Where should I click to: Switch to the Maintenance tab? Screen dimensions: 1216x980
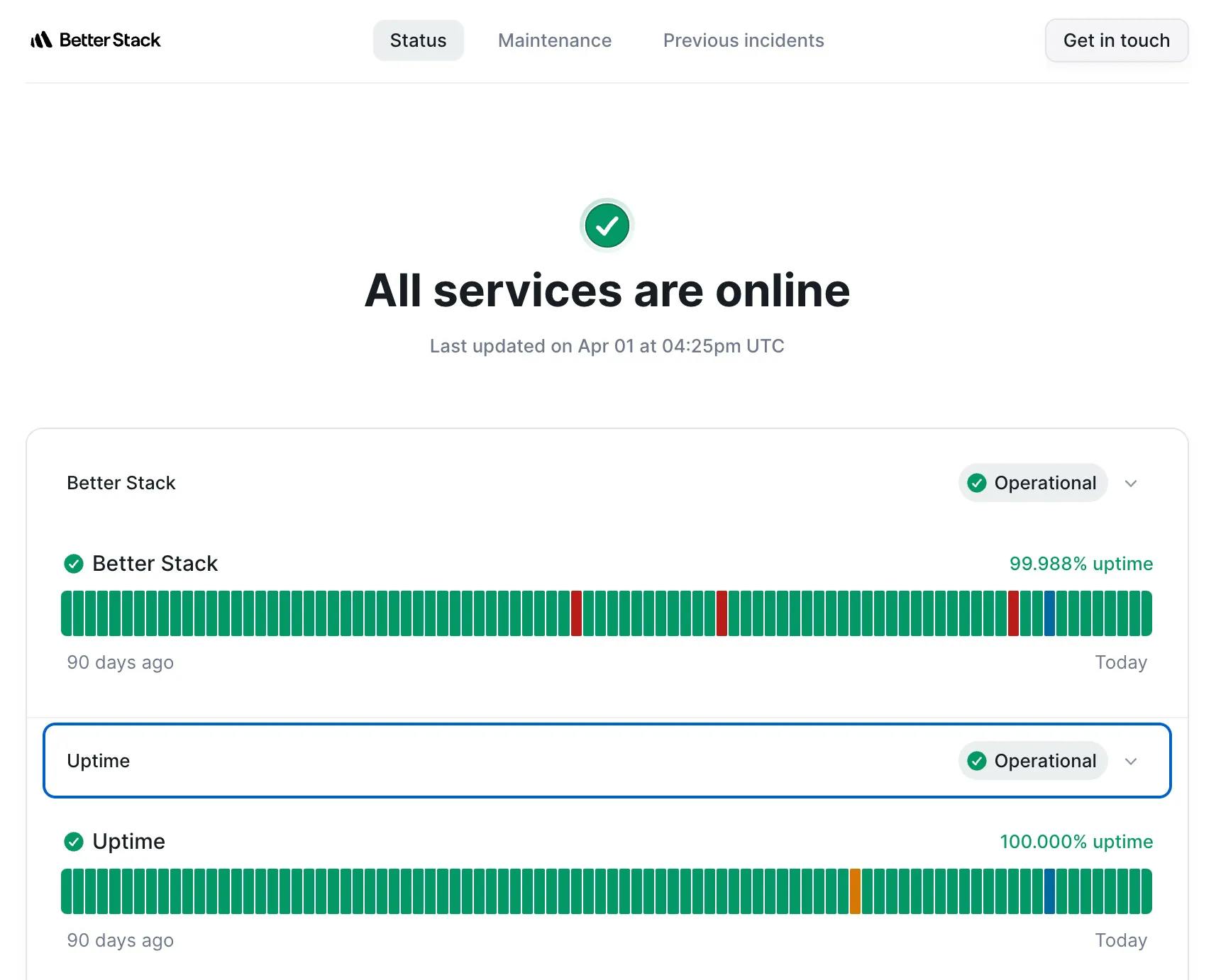[x=555, y=40]
